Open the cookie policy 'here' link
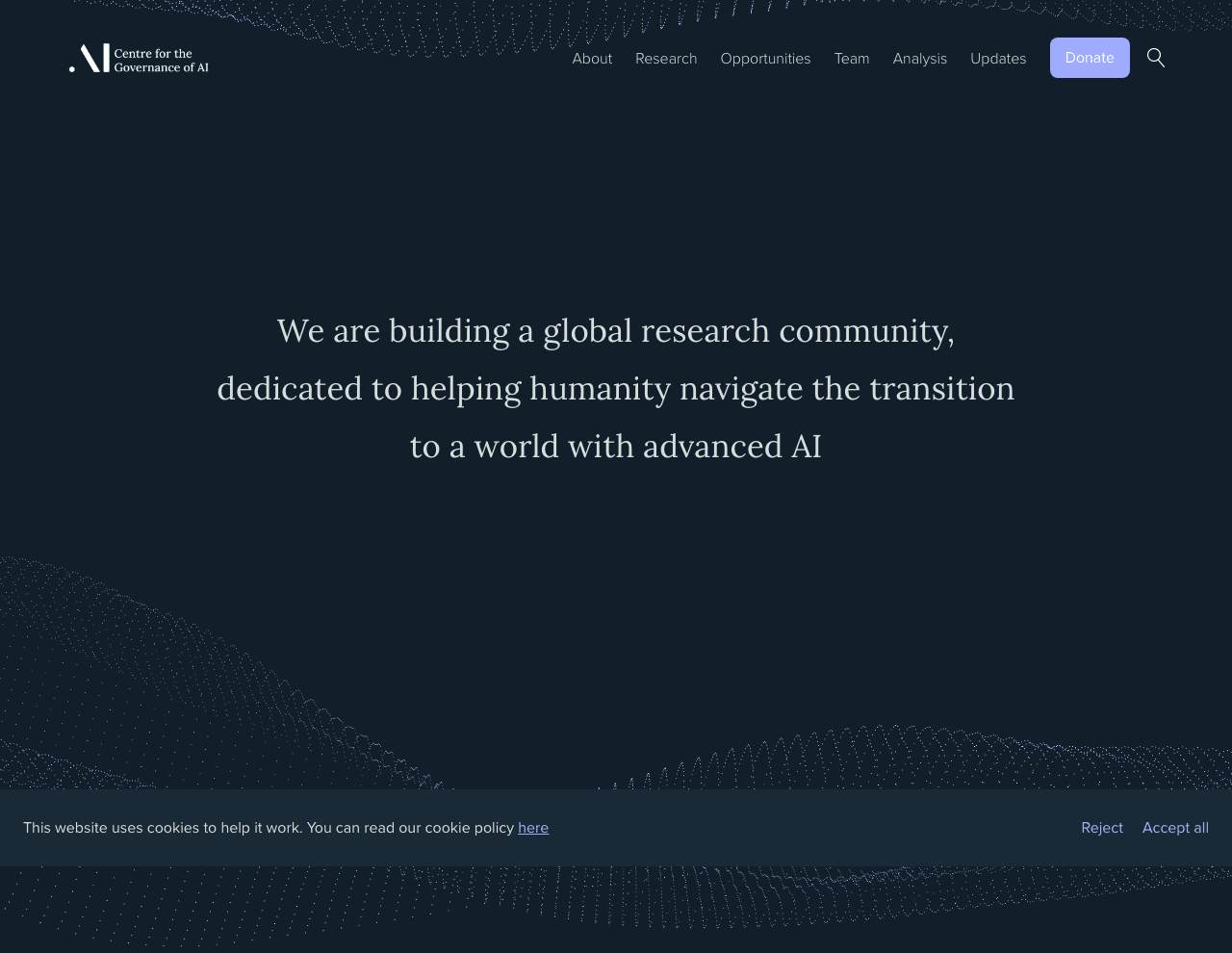The image size is (1232, 953). 533,828
